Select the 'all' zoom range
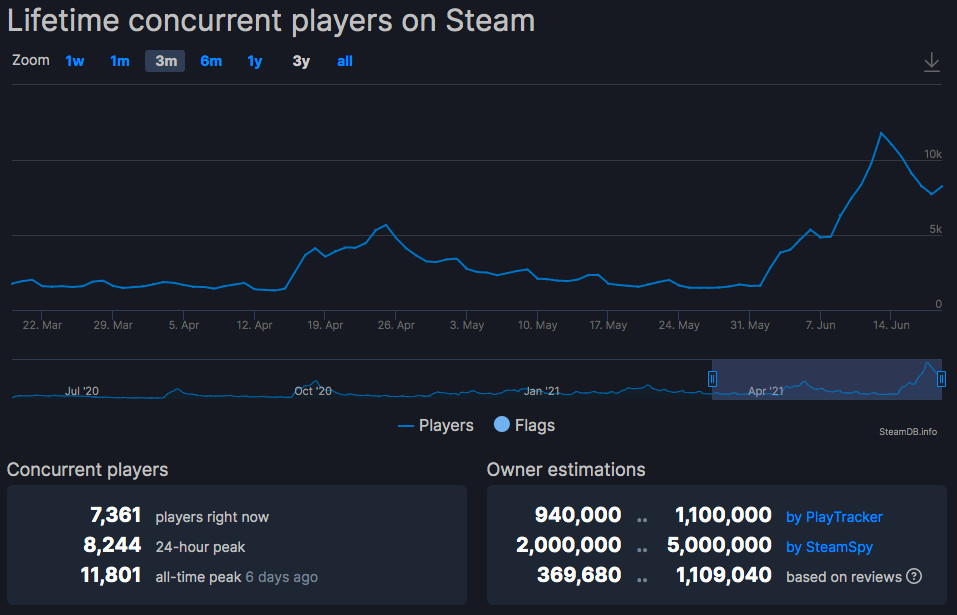Screen dimensions: 957x615 tap(344, 61)
